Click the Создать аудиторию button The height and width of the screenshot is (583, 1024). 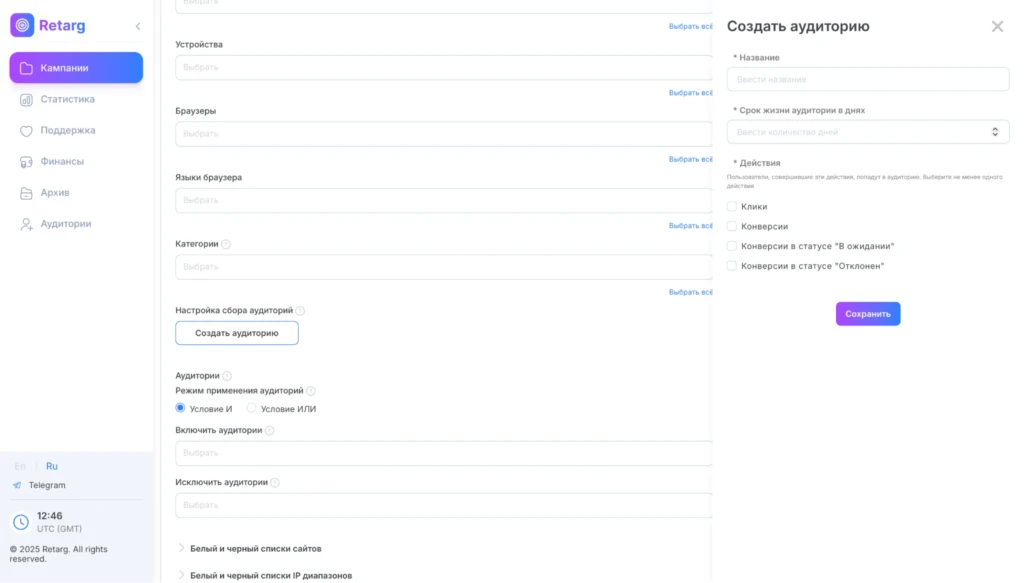[237, 333]
